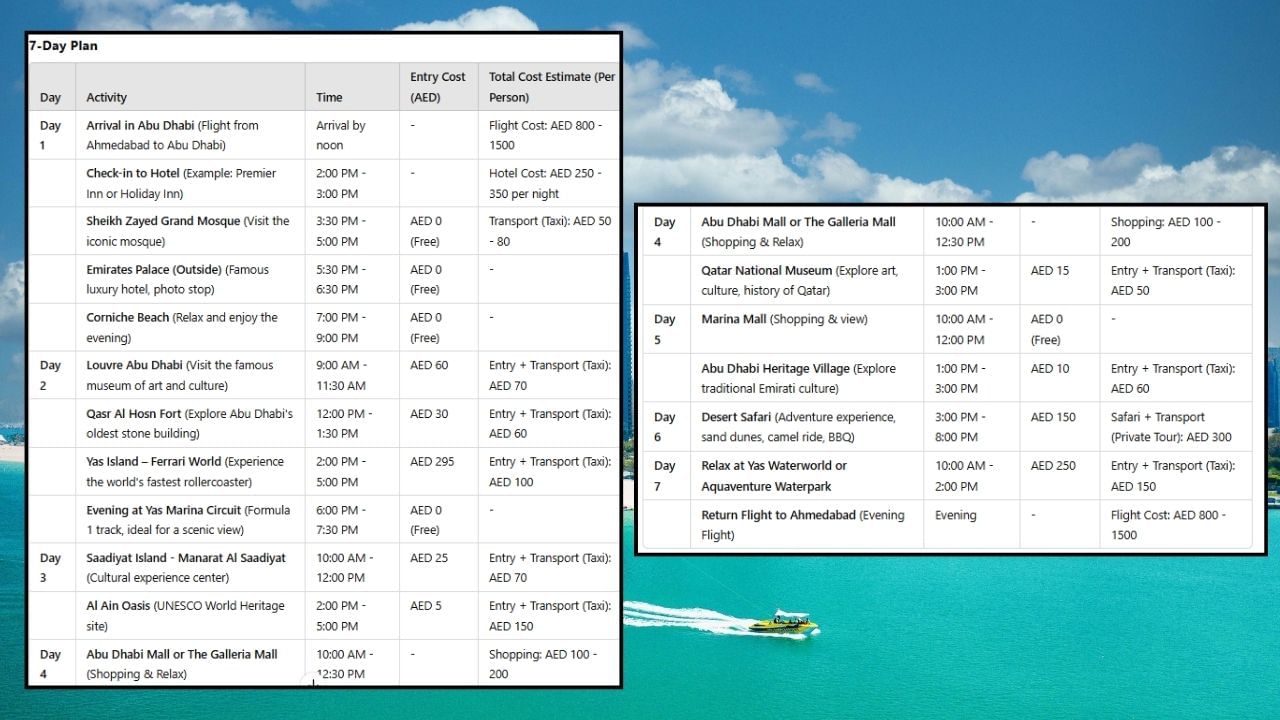The height and width of the screenshot is (720, 1280).
Task: Select 'Check-in to Hotel' activity cell
Action: pos(190,183)
